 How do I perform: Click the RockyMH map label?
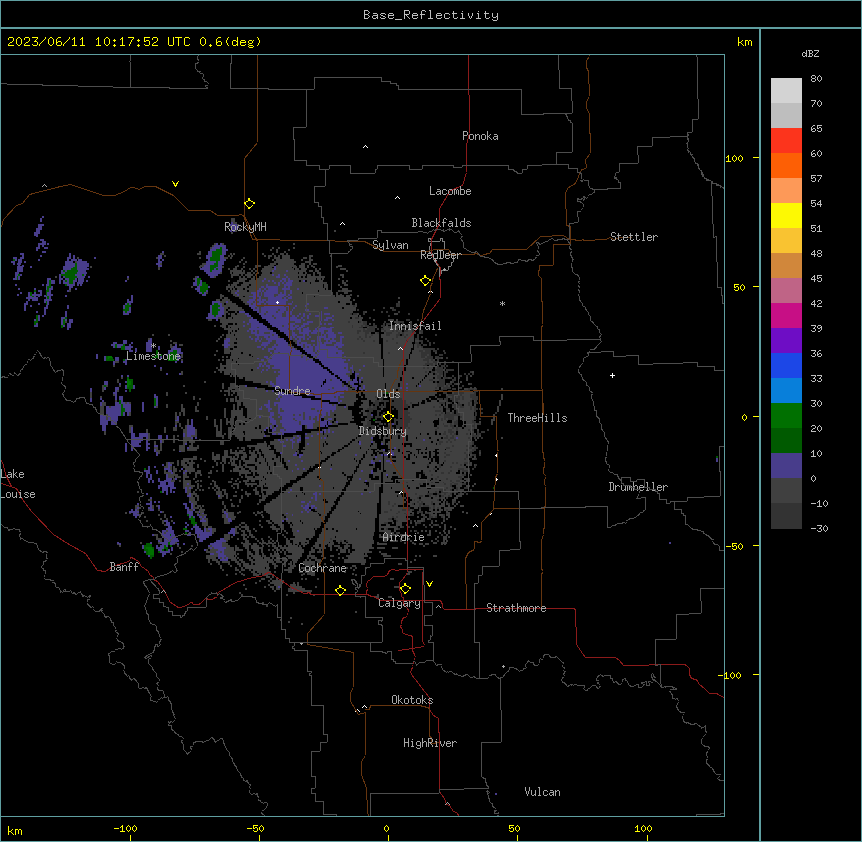tap(245, 227)
